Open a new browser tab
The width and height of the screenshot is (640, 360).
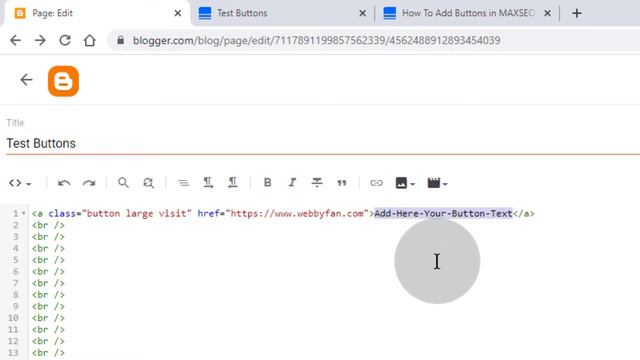point(577,13)
